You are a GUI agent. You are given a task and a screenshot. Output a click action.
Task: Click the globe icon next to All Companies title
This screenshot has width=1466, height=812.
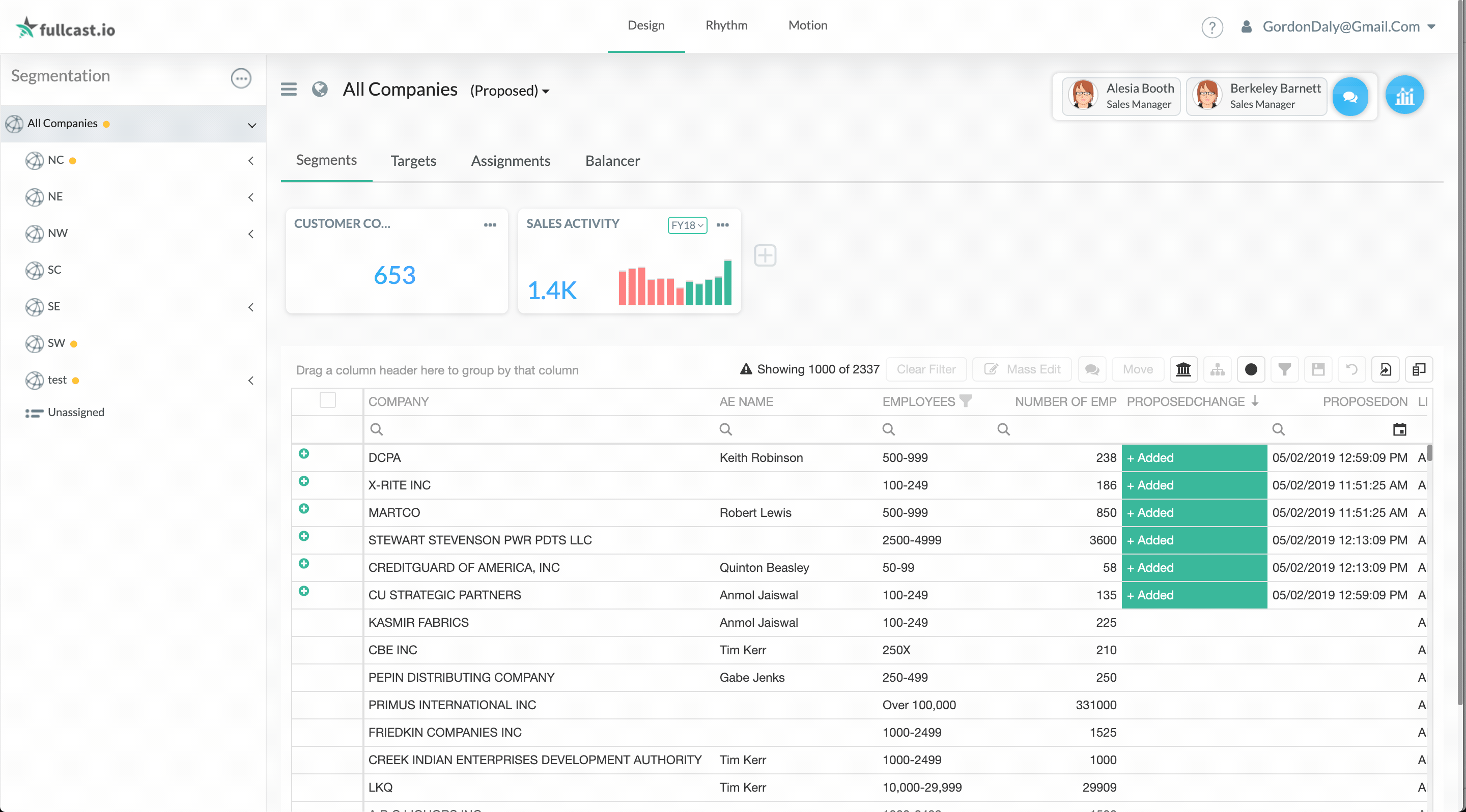(320, 89)
